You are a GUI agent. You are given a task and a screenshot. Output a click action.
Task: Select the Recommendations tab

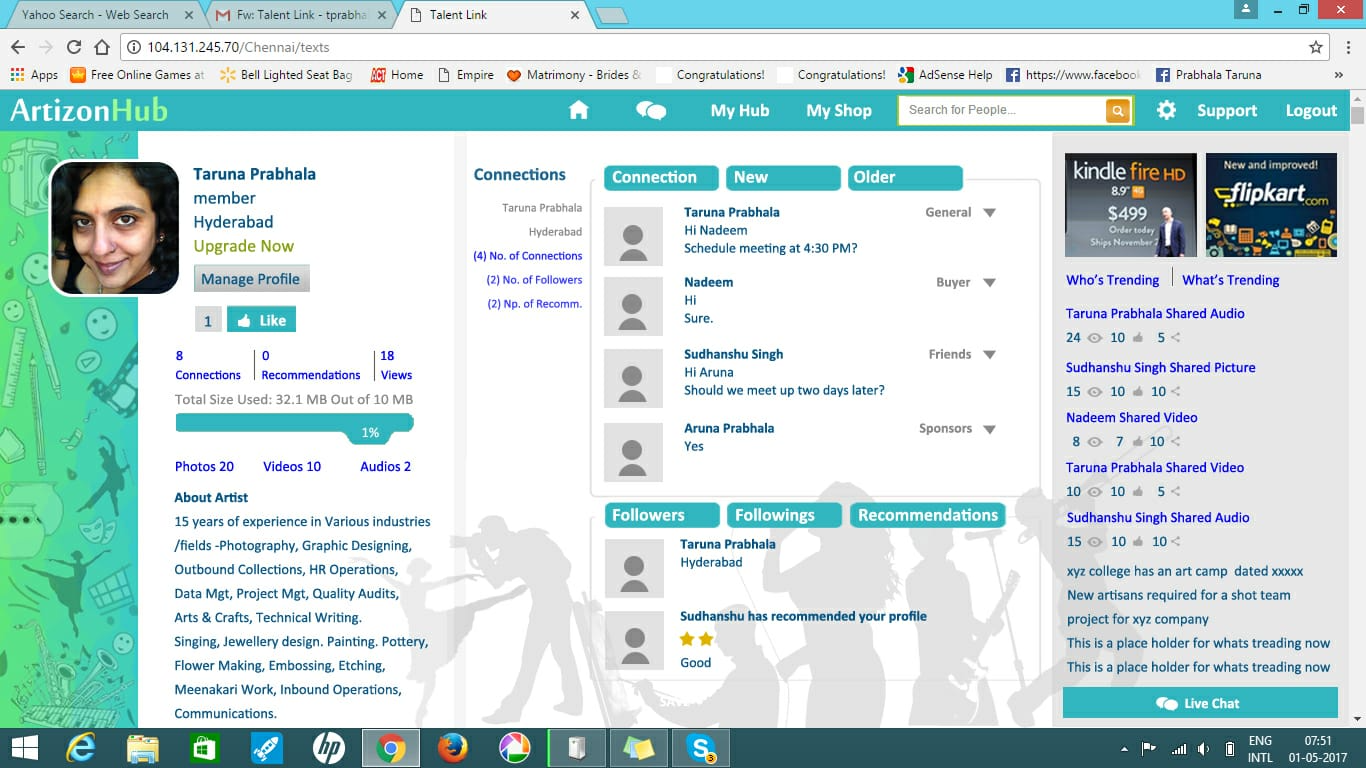927,515
